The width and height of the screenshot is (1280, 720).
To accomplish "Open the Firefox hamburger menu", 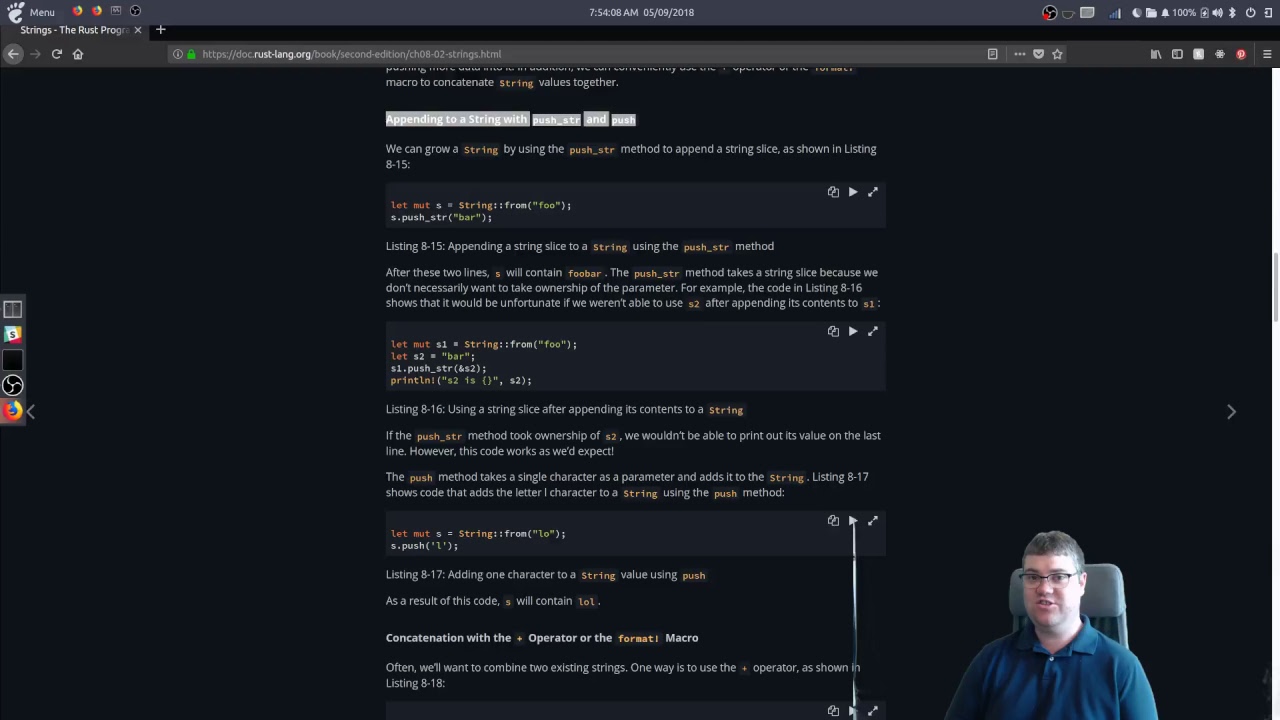I will click(1267, 54).
